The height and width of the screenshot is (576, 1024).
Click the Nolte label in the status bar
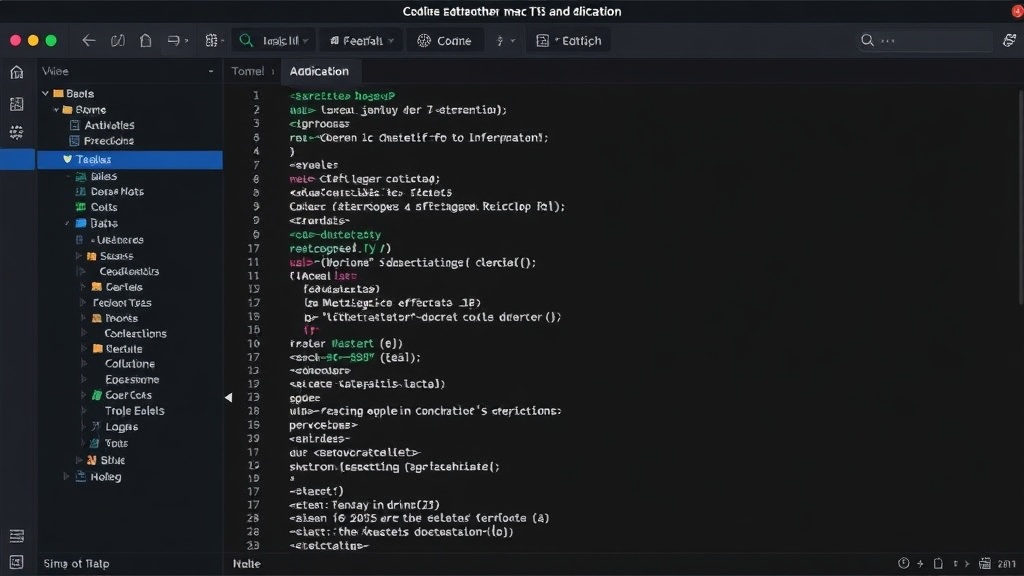[247, 564]
